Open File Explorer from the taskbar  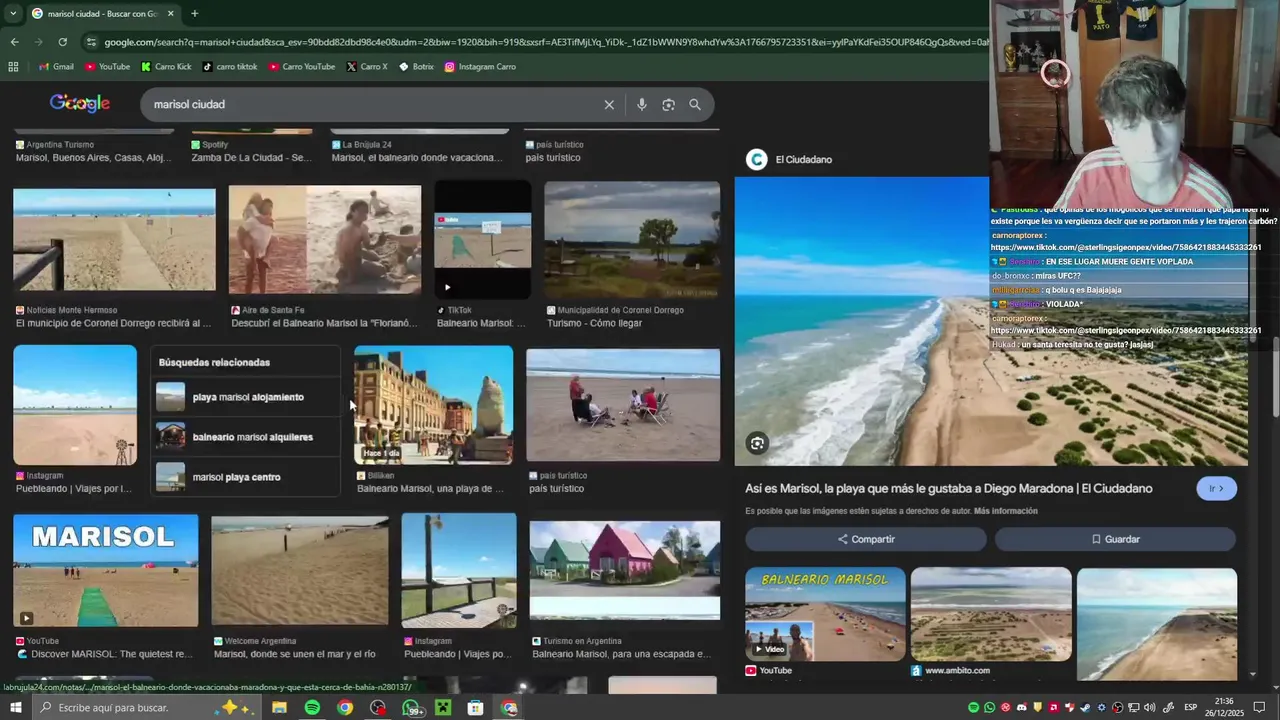pyautogui.click(x=279, y=708)
